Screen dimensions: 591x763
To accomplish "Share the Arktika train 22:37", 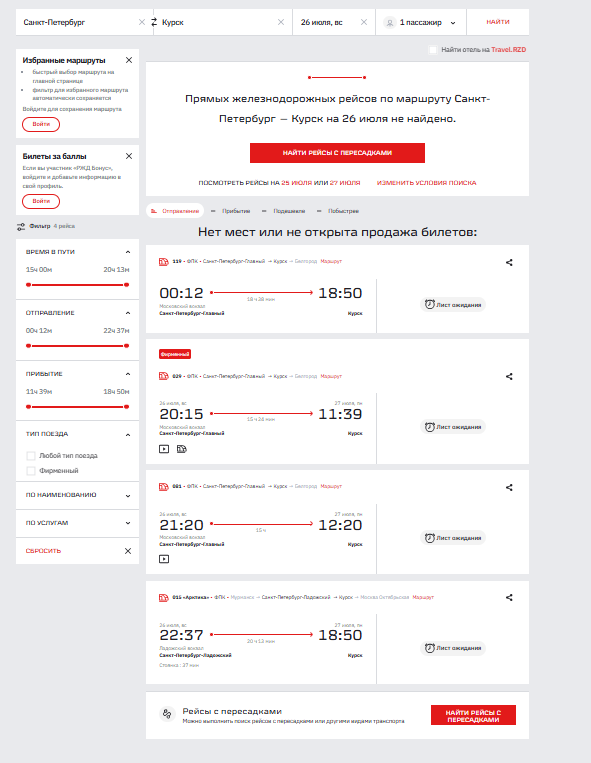I will click(509, 597).
